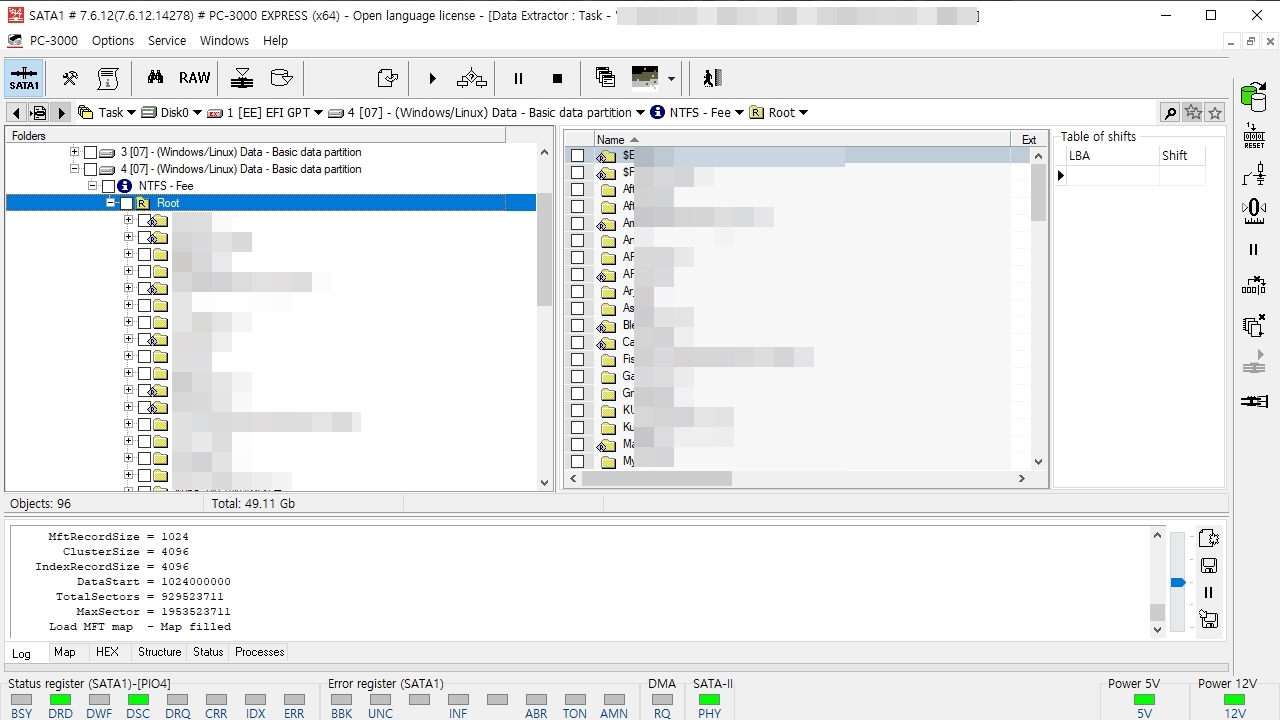The width and height of the screenshot is (1280, 720).
Task: Select the RAW recovery toolbar button
Action: pos(195,78)
